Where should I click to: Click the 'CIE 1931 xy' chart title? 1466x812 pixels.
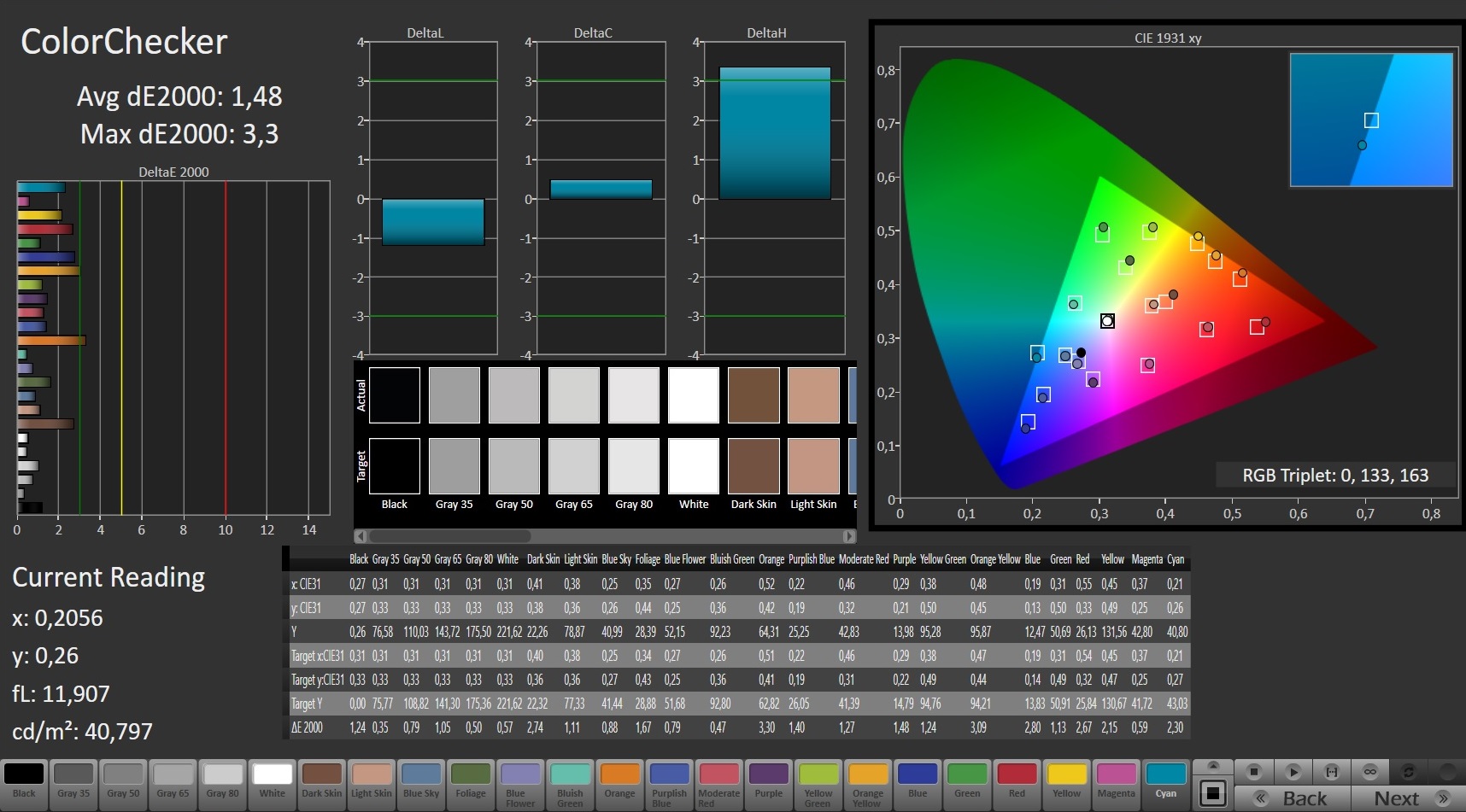[x=1168, y=38]
